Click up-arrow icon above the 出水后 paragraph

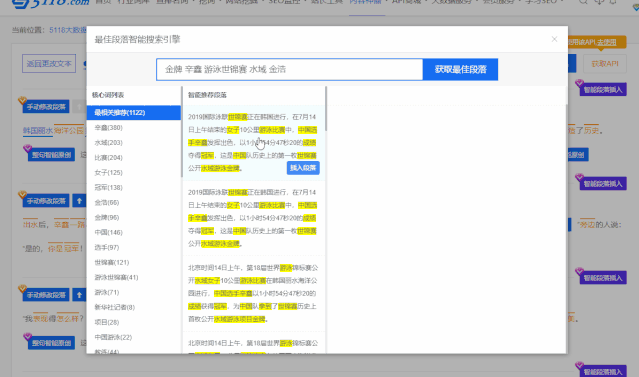79,201
